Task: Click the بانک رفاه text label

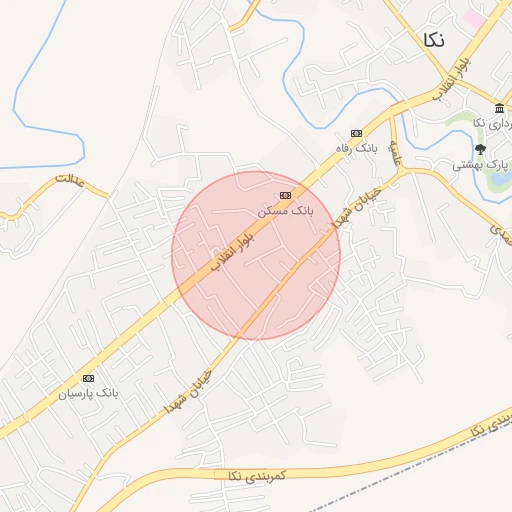Action: (x=357, y=148)
